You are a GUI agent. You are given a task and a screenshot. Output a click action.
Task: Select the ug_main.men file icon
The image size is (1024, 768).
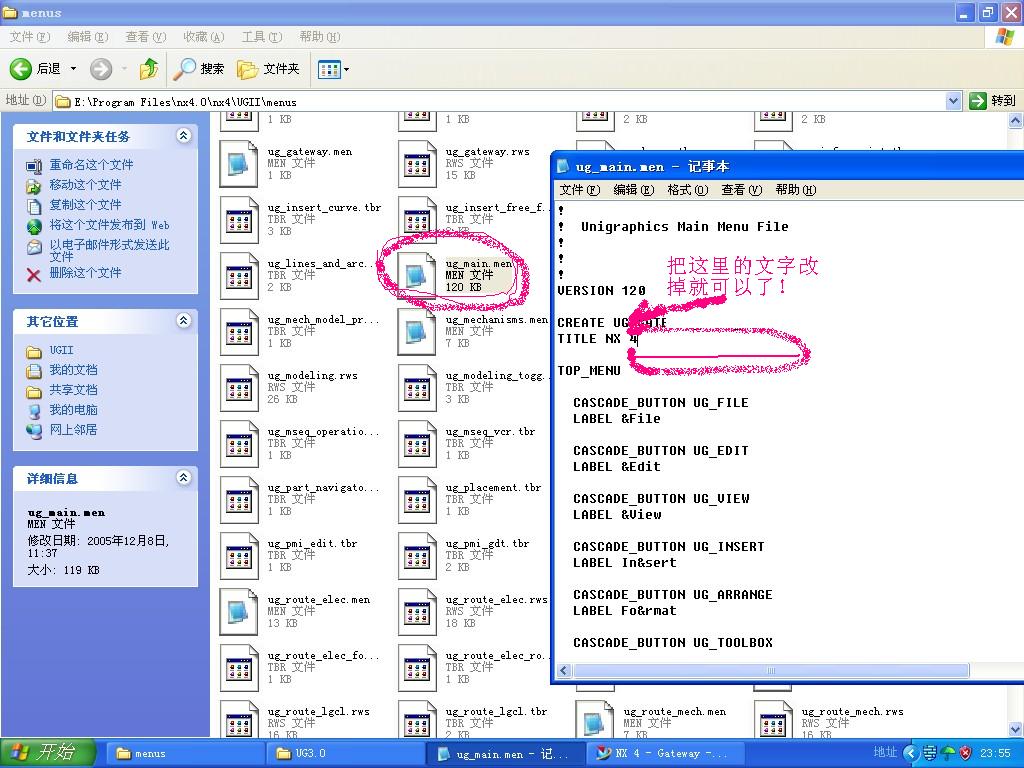pyautogui.click(x=417, y=276)
